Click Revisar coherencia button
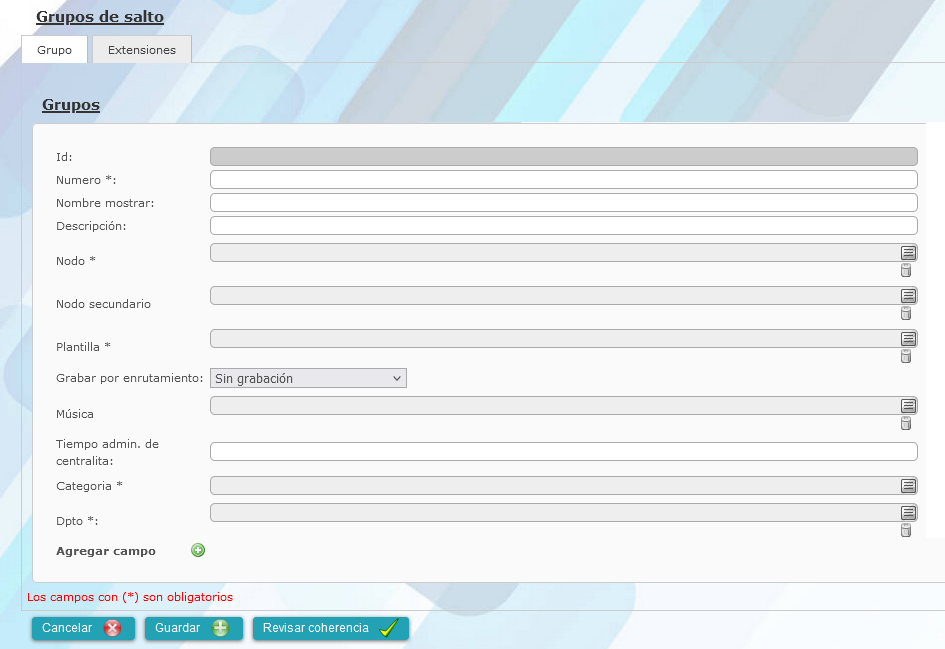 (x=330, y=628)
